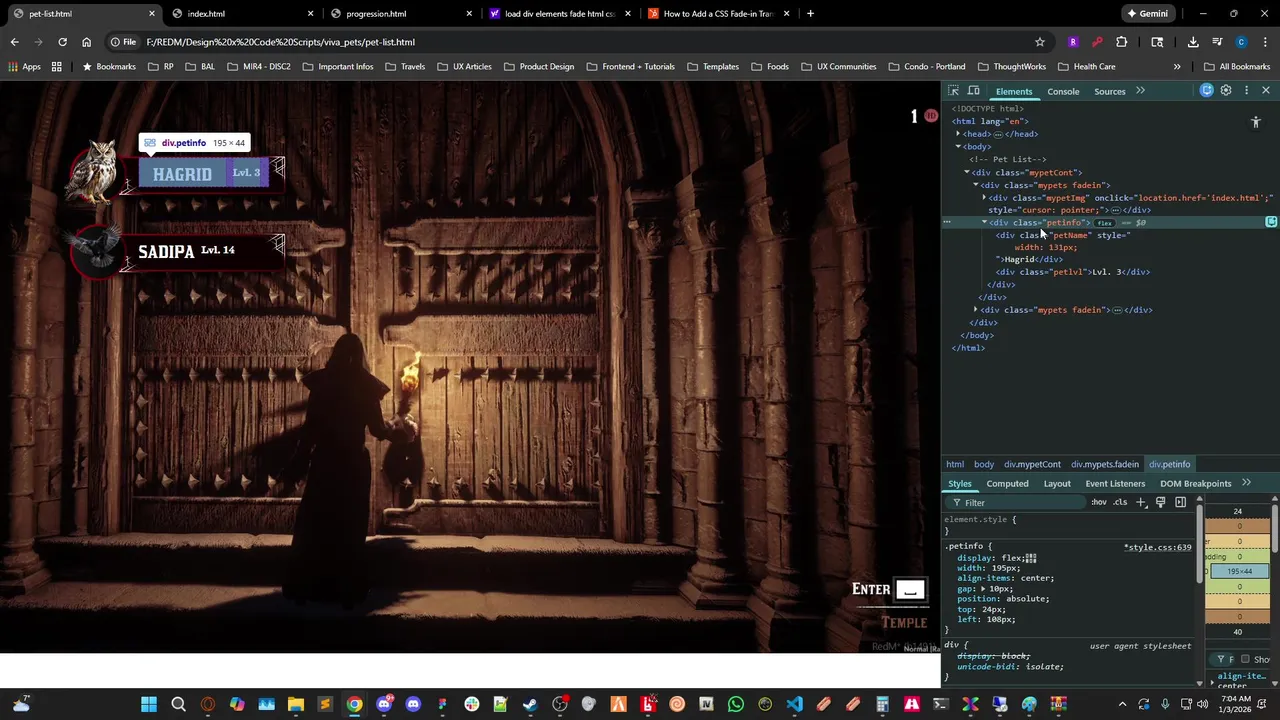This screenshot has height=720, width=1280.
Task: Open DevTools AI assistance panel button
Action: [1207, 91]
